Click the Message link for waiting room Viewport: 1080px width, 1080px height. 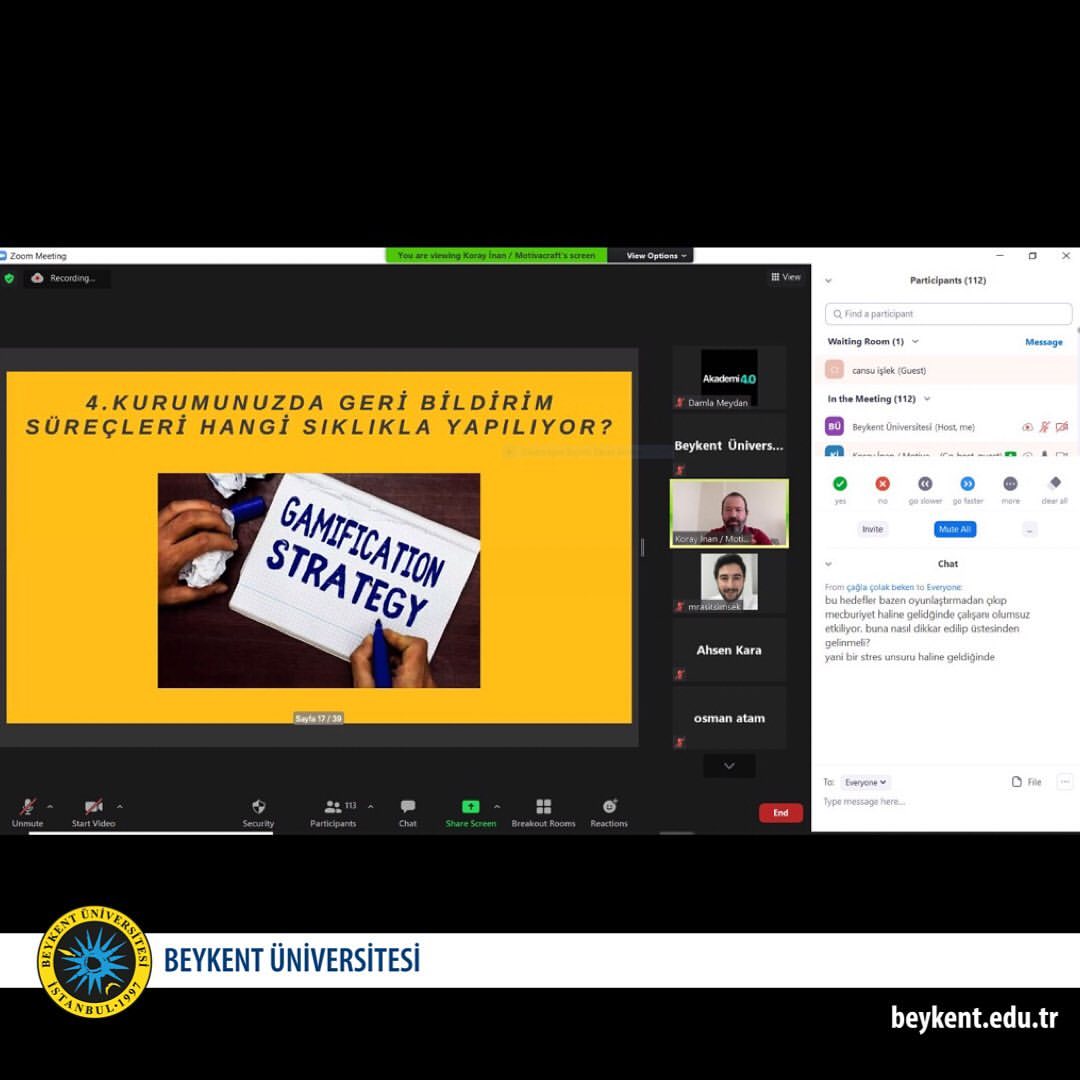coord(1043,342)
